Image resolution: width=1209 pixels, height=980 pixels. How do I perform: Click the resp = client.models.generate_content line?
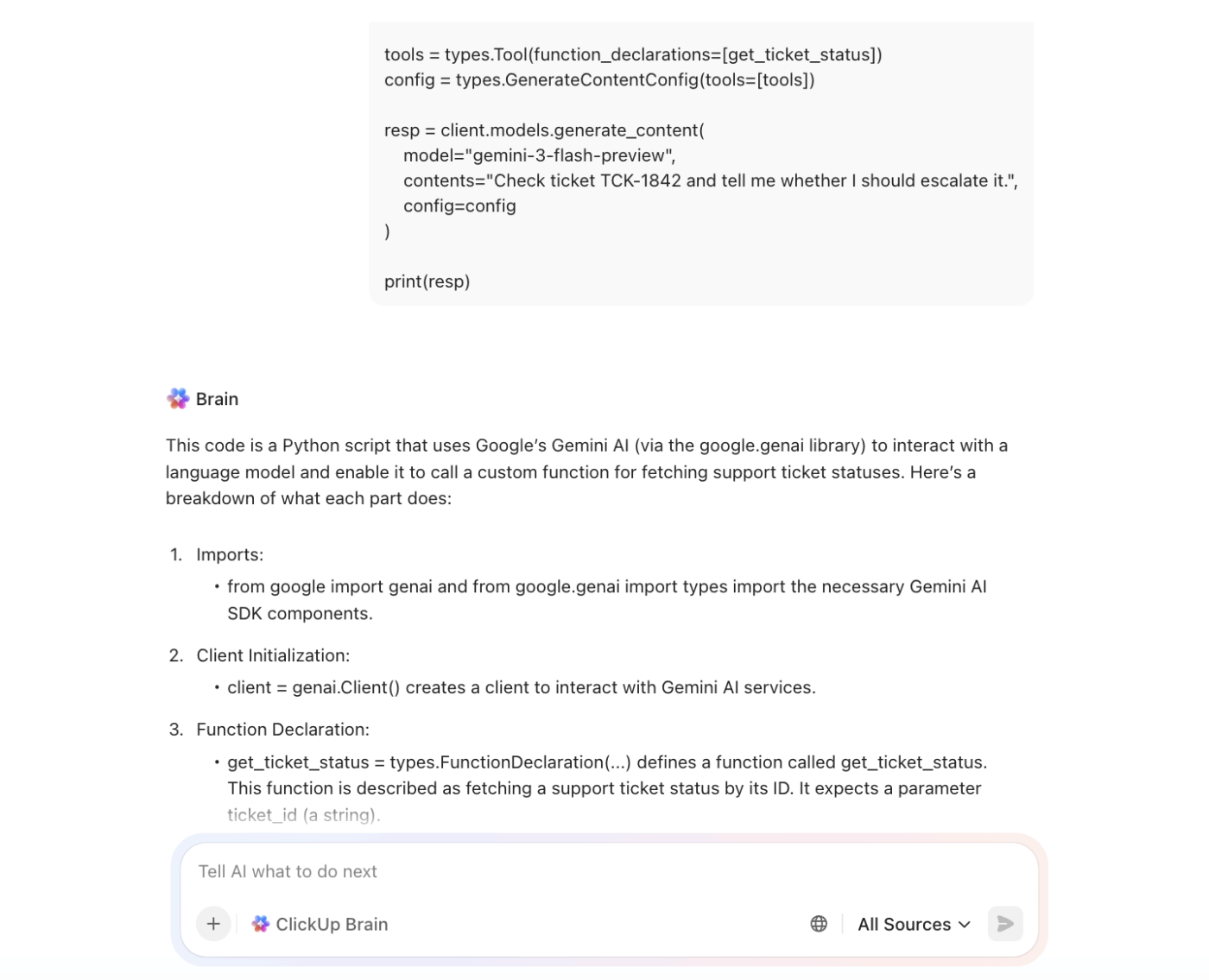point(544,130)
